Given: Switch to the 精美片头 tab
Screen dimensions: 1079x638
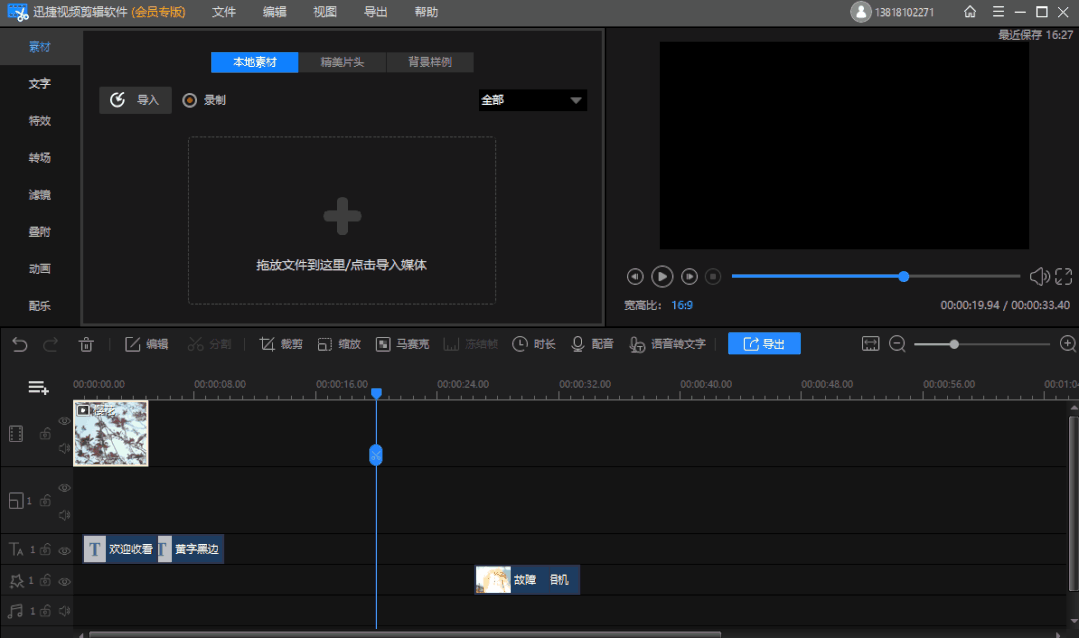Looking at the screenshot, I should [x=340, y=62].
